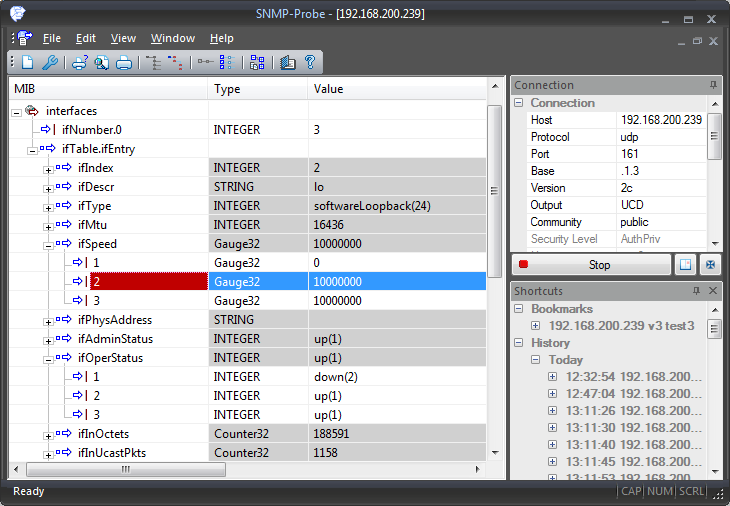This screenshot has height=506, width=730.
Task: Expand the ifAdminStatus node
Action: 48,341
